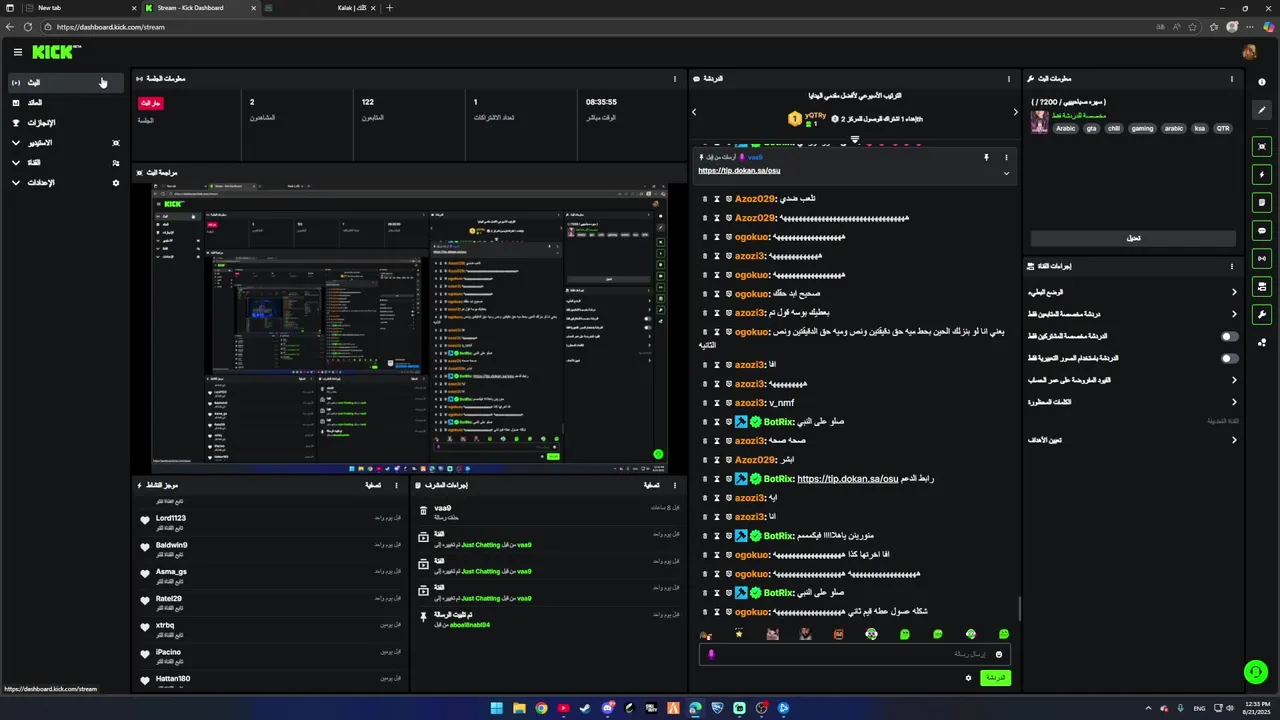Click the sticky note icon in right rail

click(x=1262, y=202)
